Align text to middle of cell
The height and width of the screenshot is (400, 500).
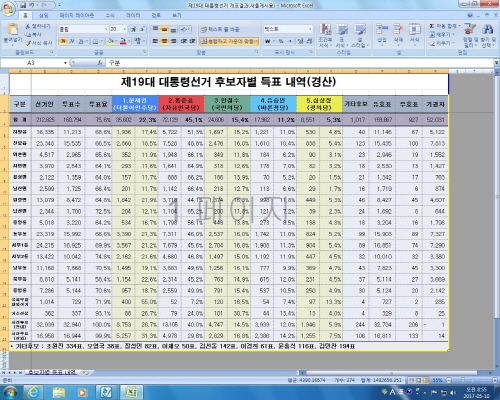(x=164, y=29)
